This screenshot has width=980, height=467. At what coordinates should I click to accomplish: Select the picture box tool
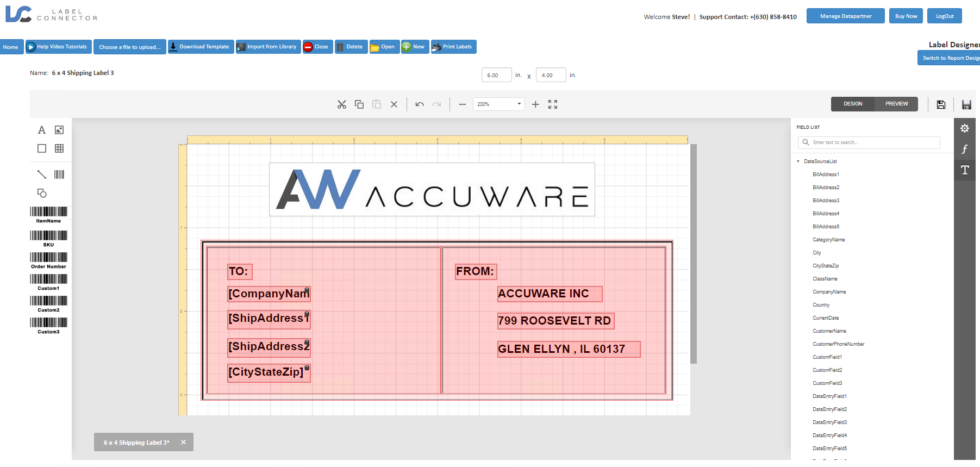point(59,130)
